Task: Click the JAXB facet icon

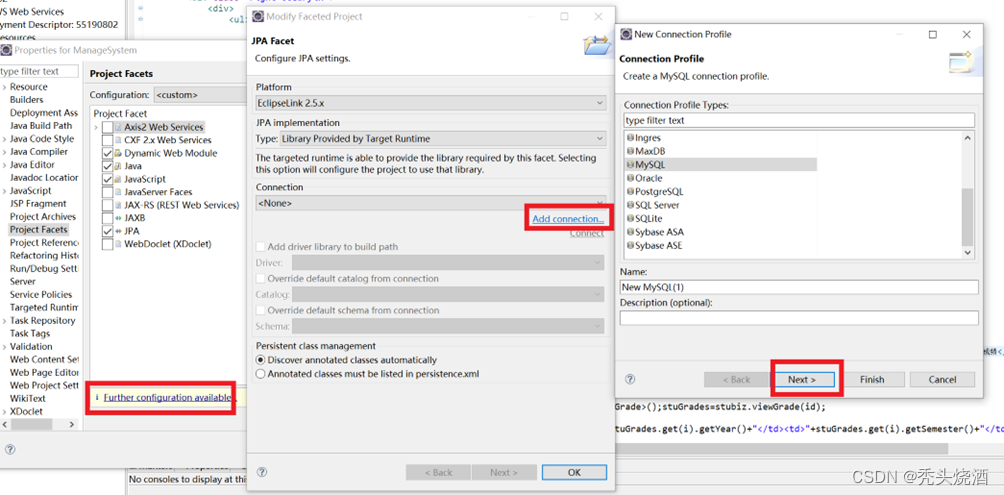Action: pyautogui.click(x=118, y=218)
